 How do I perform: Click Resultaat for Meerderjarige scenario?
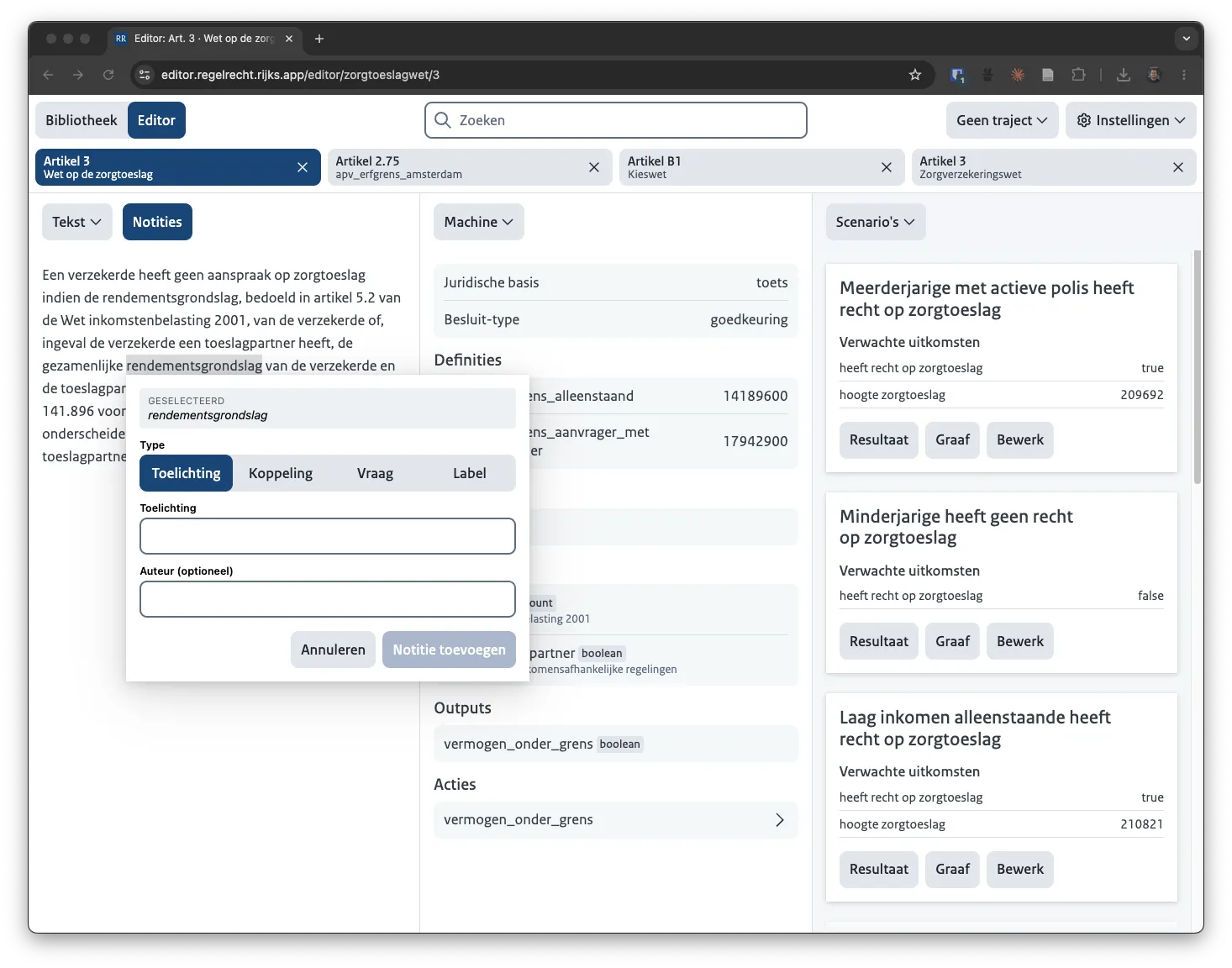pos(879,440)
